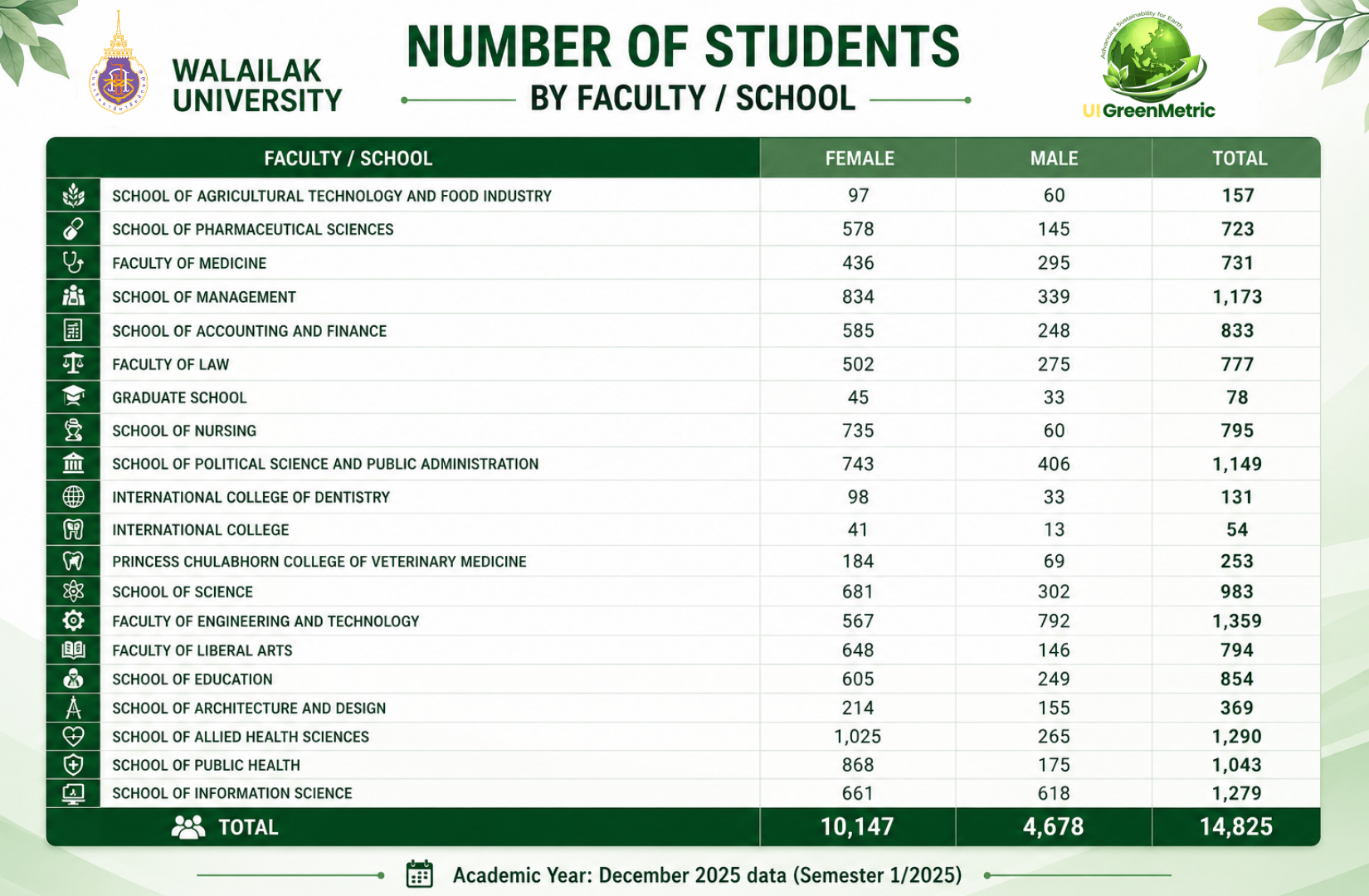Click the calendar icon next to Academic Year
1369x896 pixels.
pos(420,874)
